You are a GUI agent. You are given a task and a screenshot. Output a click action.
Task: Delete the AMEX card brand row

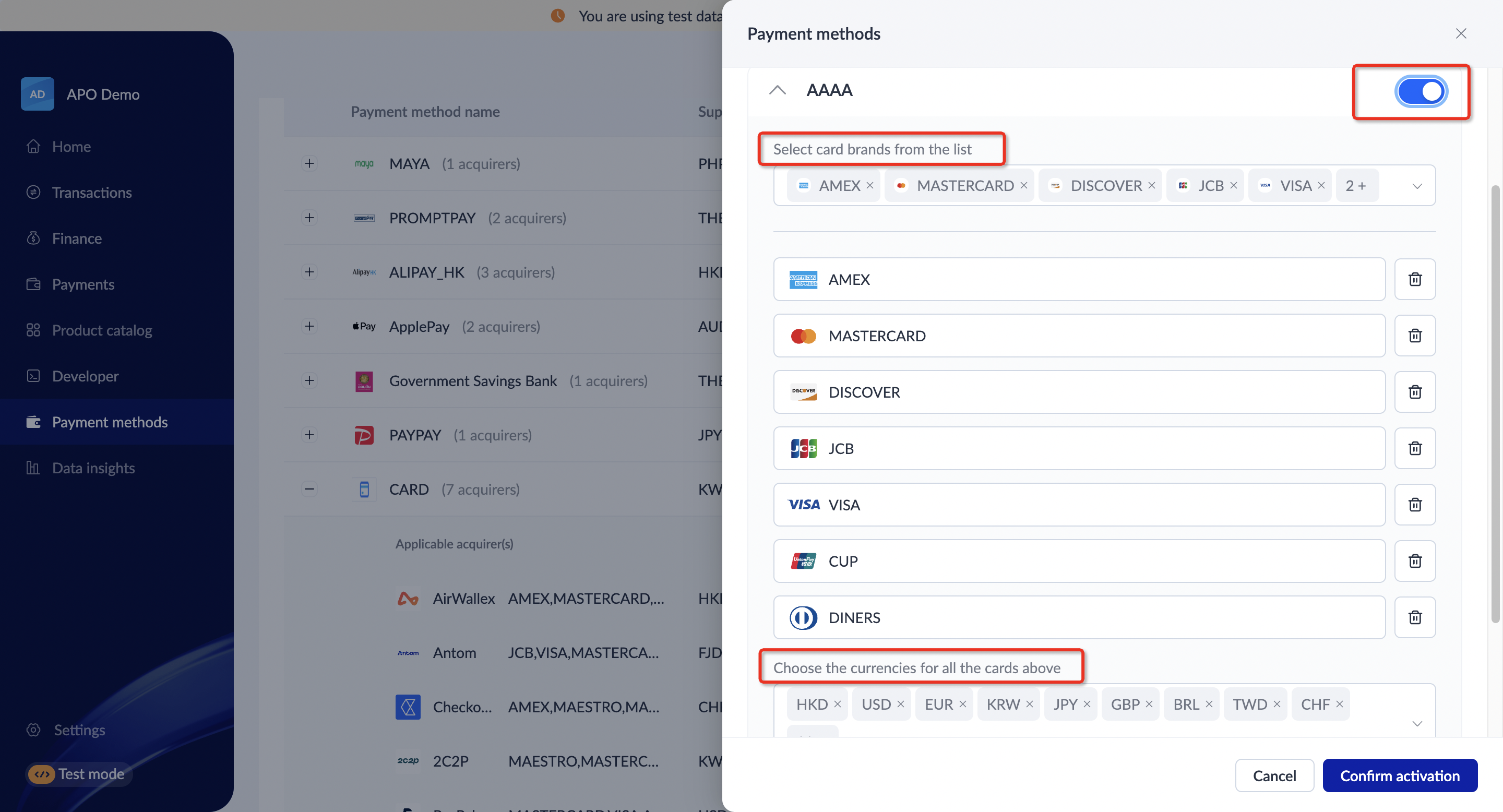click(x=1414, y=279)
